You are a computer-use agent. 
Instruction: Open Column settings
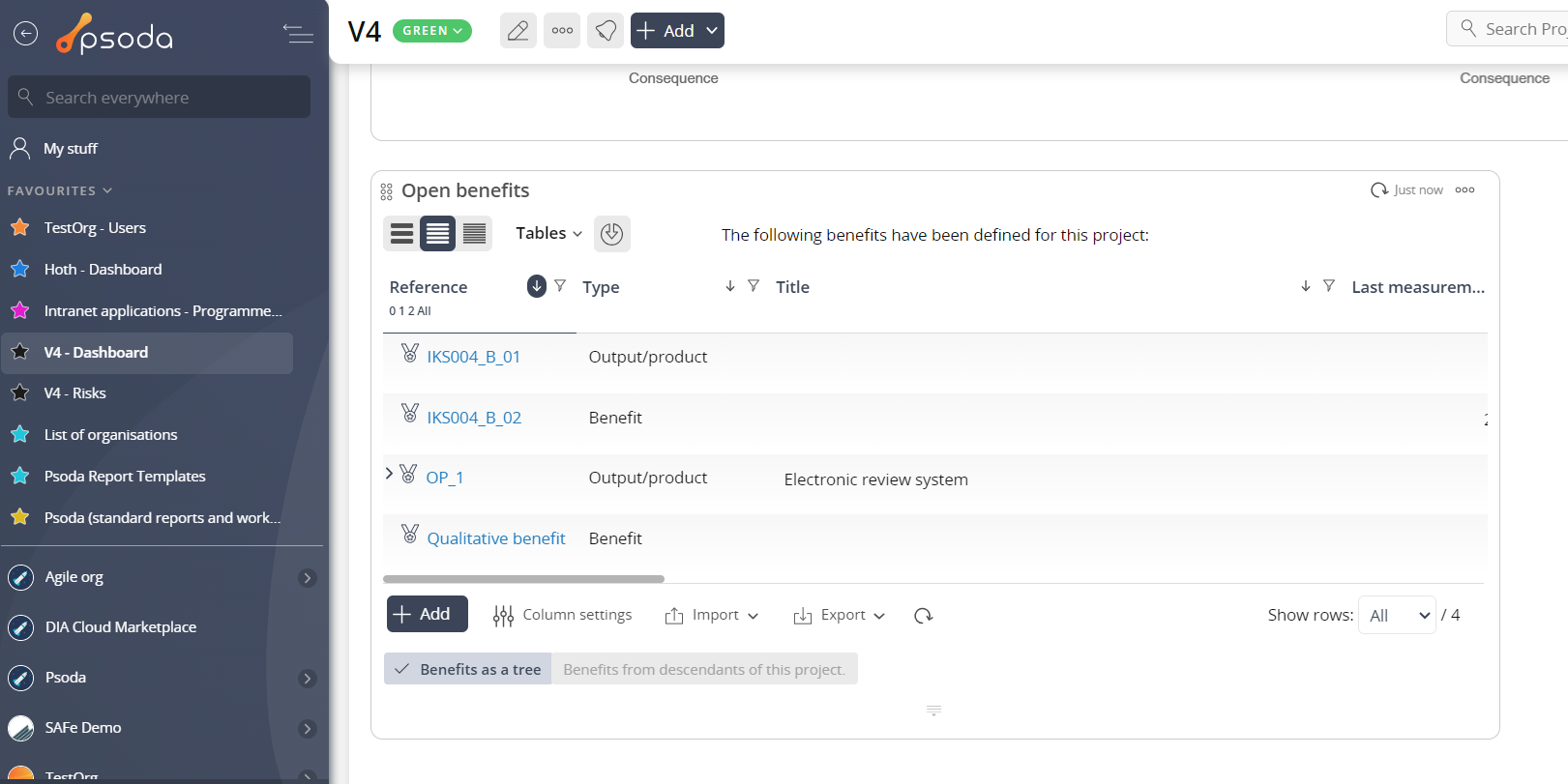tap(562, 615)
